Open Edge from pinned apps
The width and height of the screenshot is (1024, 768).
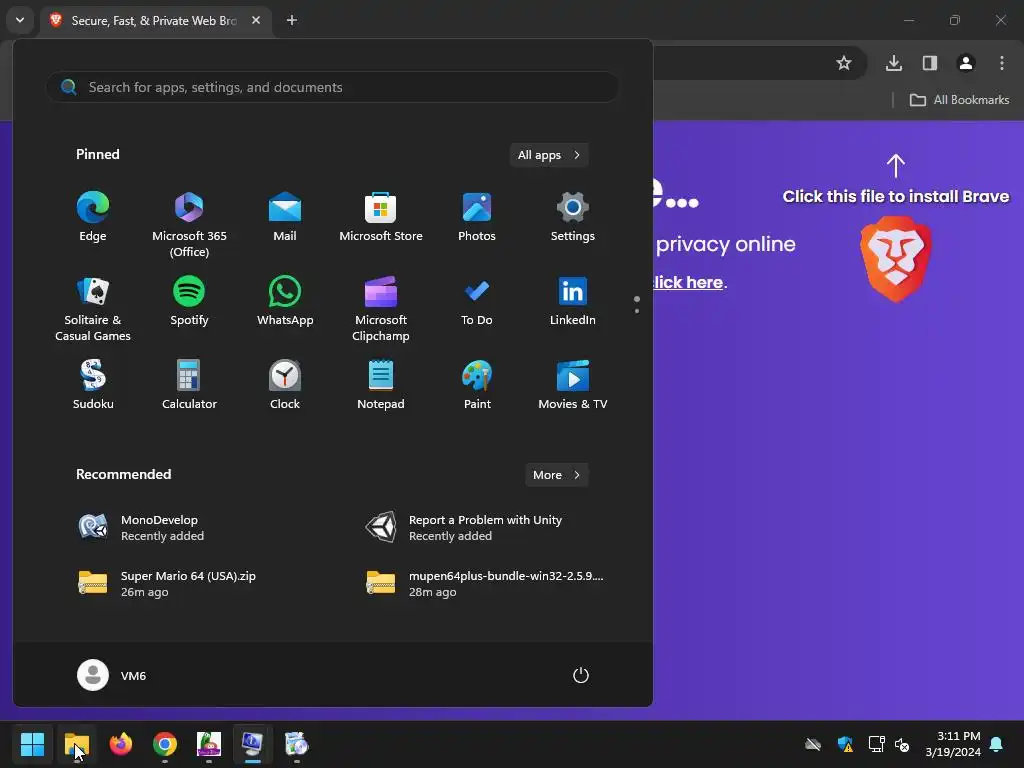93,217
